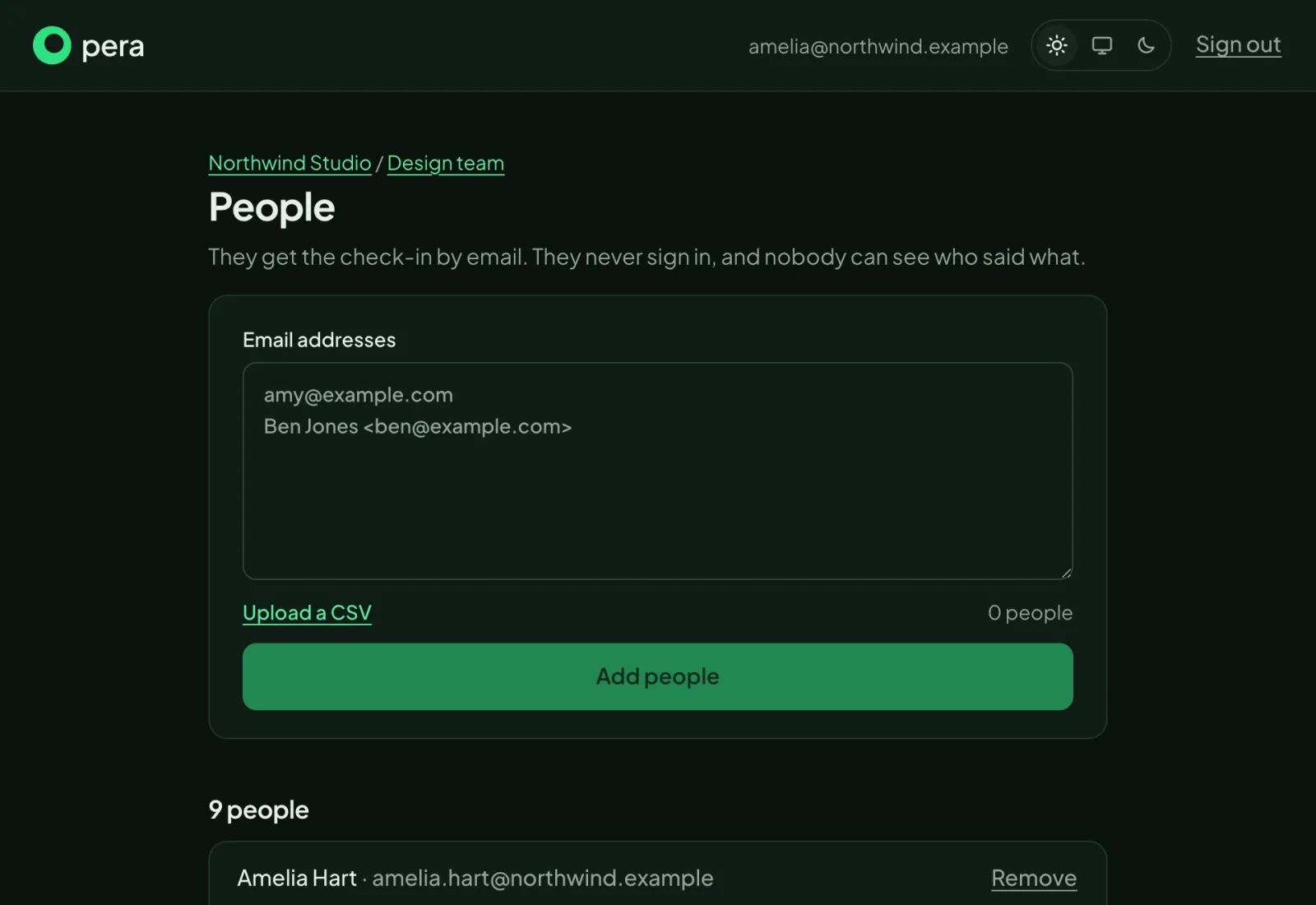Open the Upload a CSV link

(x=307, y=613)
